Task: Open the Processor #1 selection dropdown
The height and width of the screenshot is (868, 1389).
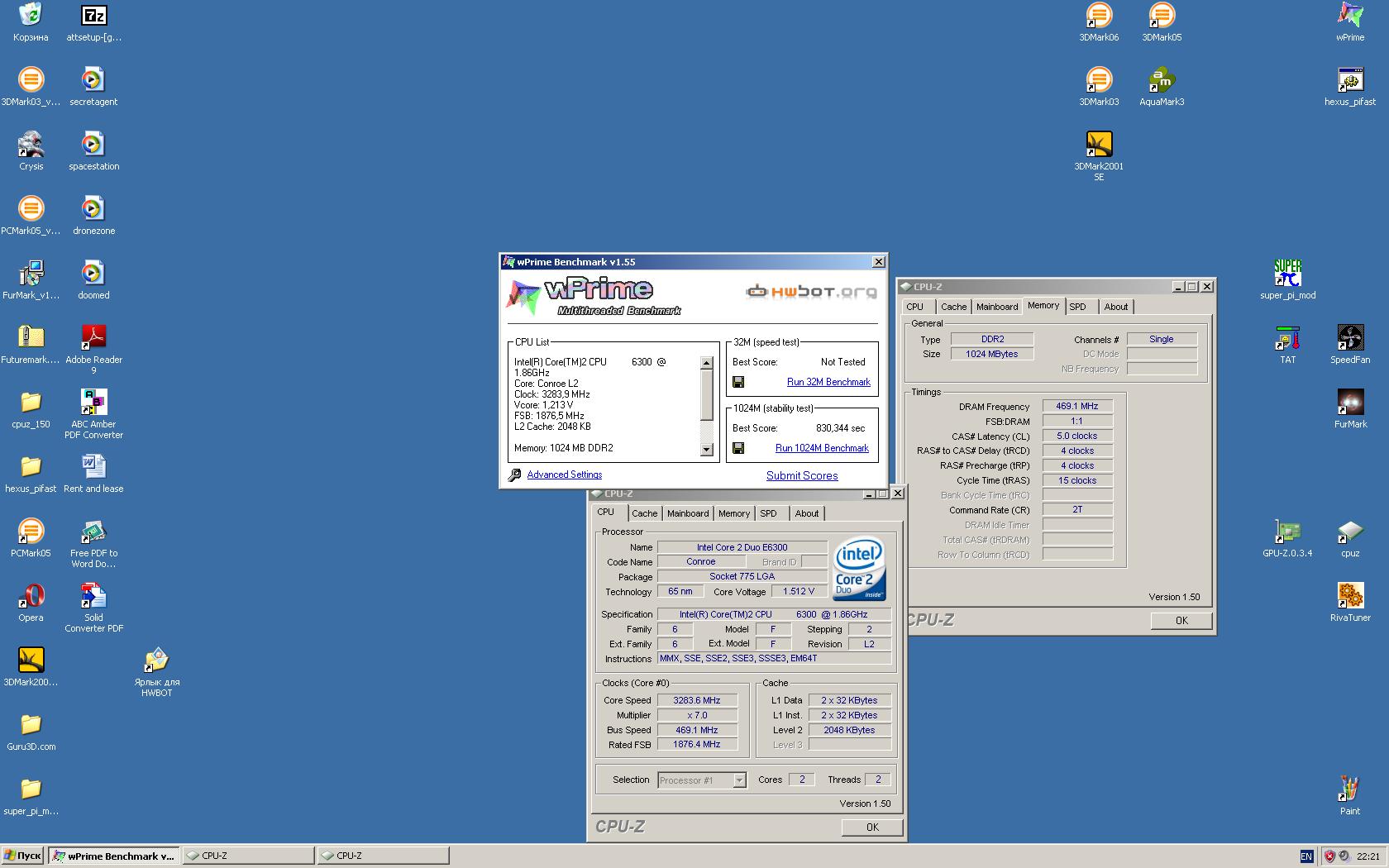Action: click(739, 780)
